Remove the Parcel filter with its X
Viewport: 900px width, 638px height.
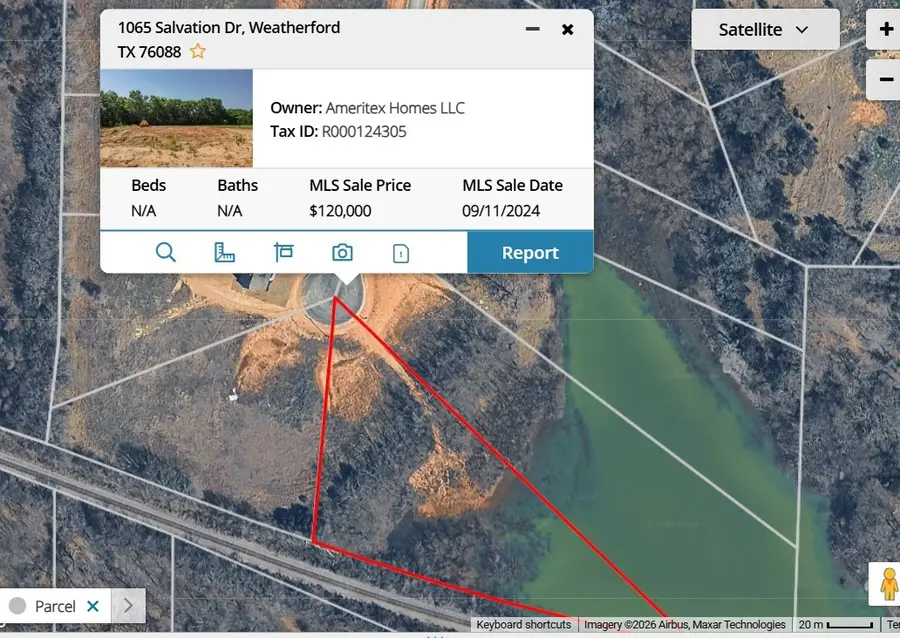point(93,605)
